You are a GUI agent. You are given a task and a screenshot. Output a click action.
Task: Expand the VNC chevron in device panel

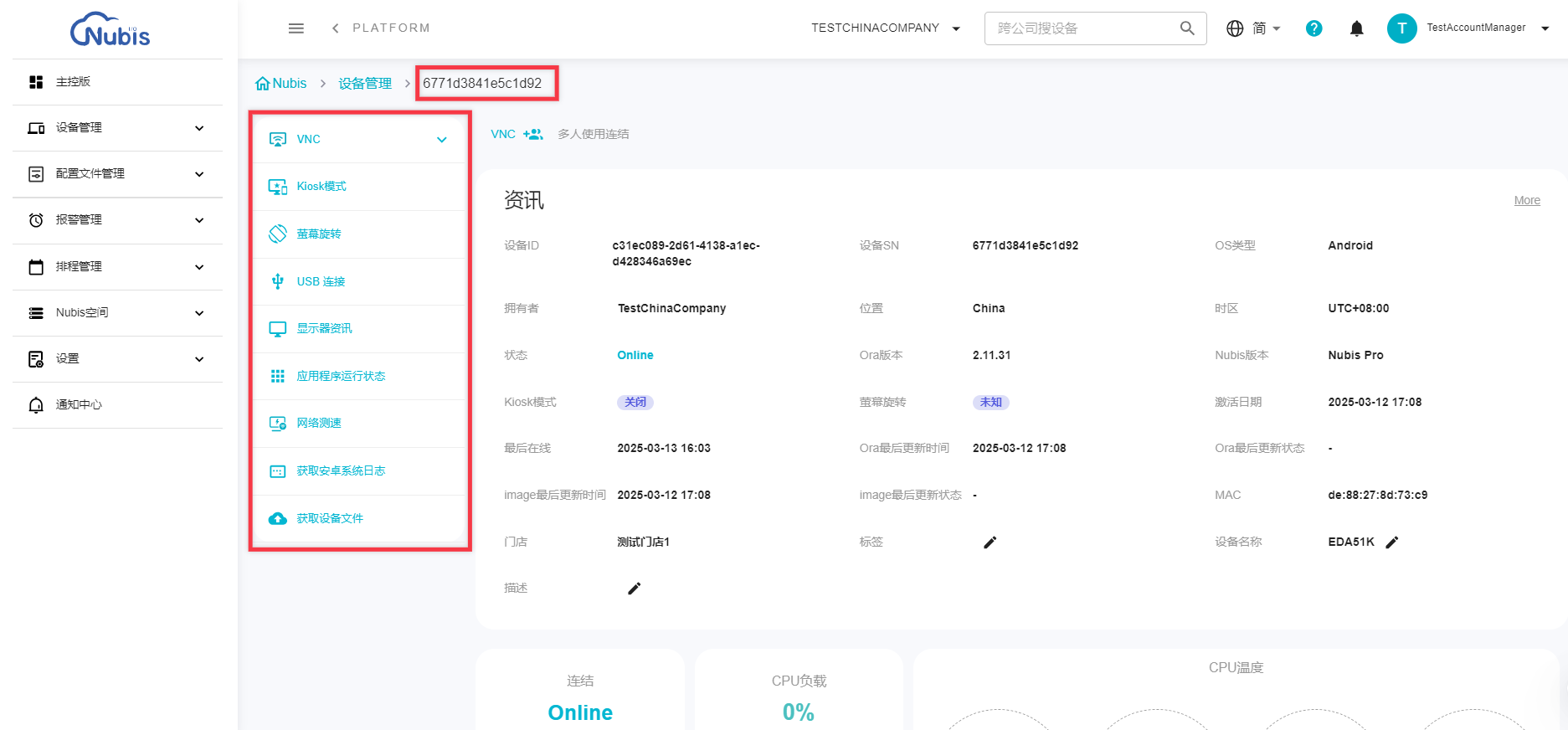pyautogui.click(x=442, y=140)
